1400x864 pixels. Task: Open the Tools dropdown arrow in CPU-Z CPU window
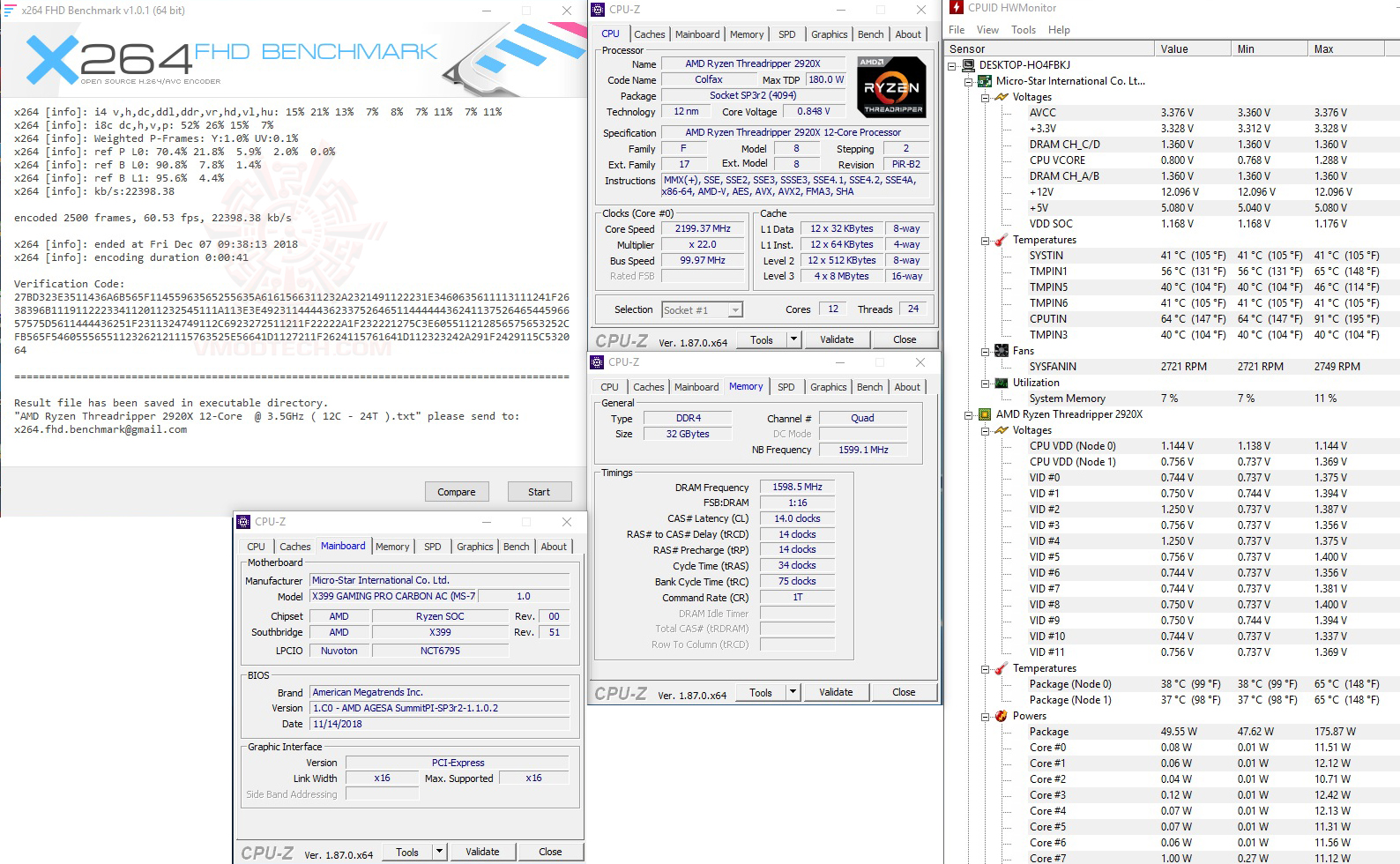[x=793, y=339]
